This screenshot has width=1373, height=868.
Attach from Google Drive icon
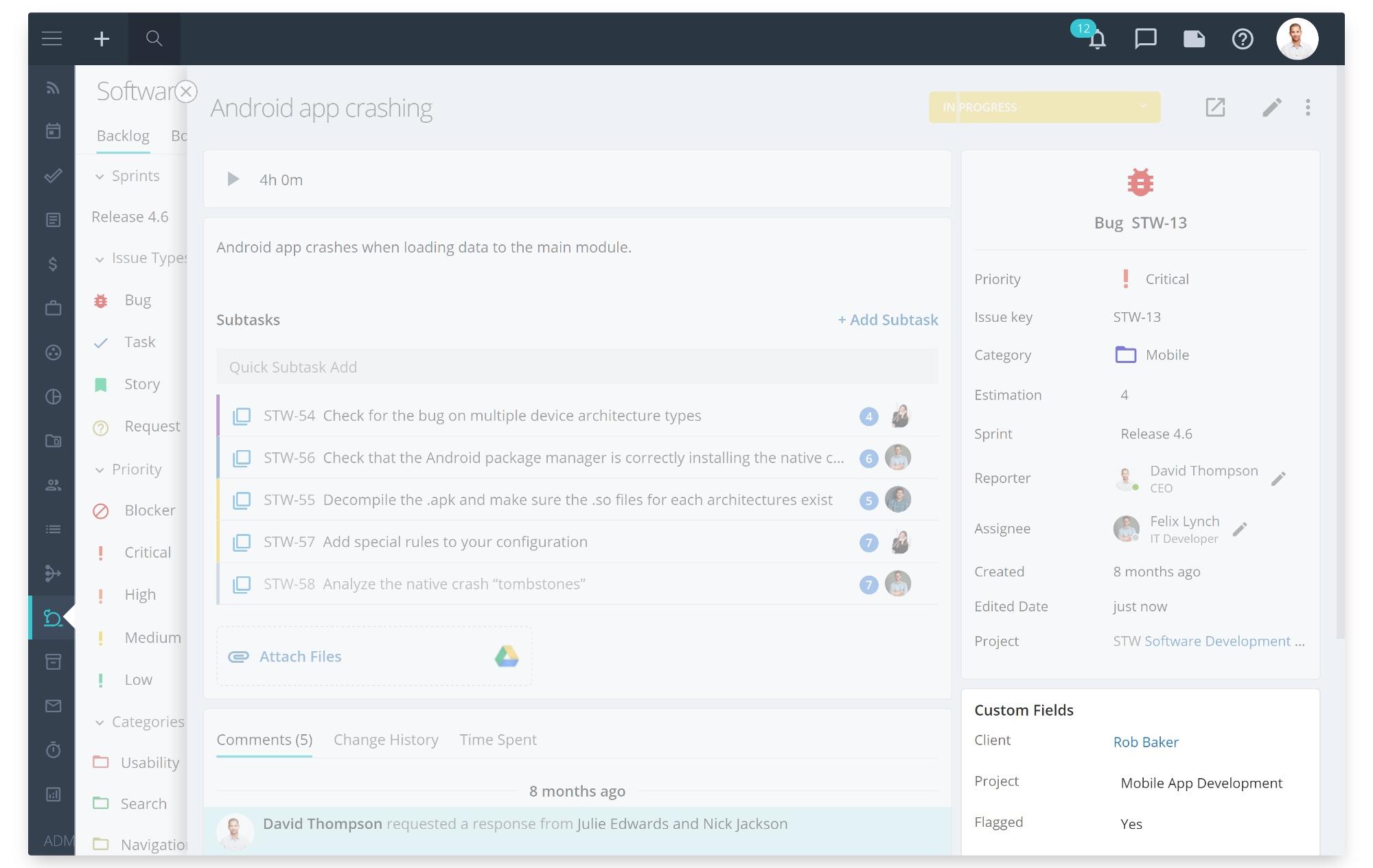(x=507, y=657)
